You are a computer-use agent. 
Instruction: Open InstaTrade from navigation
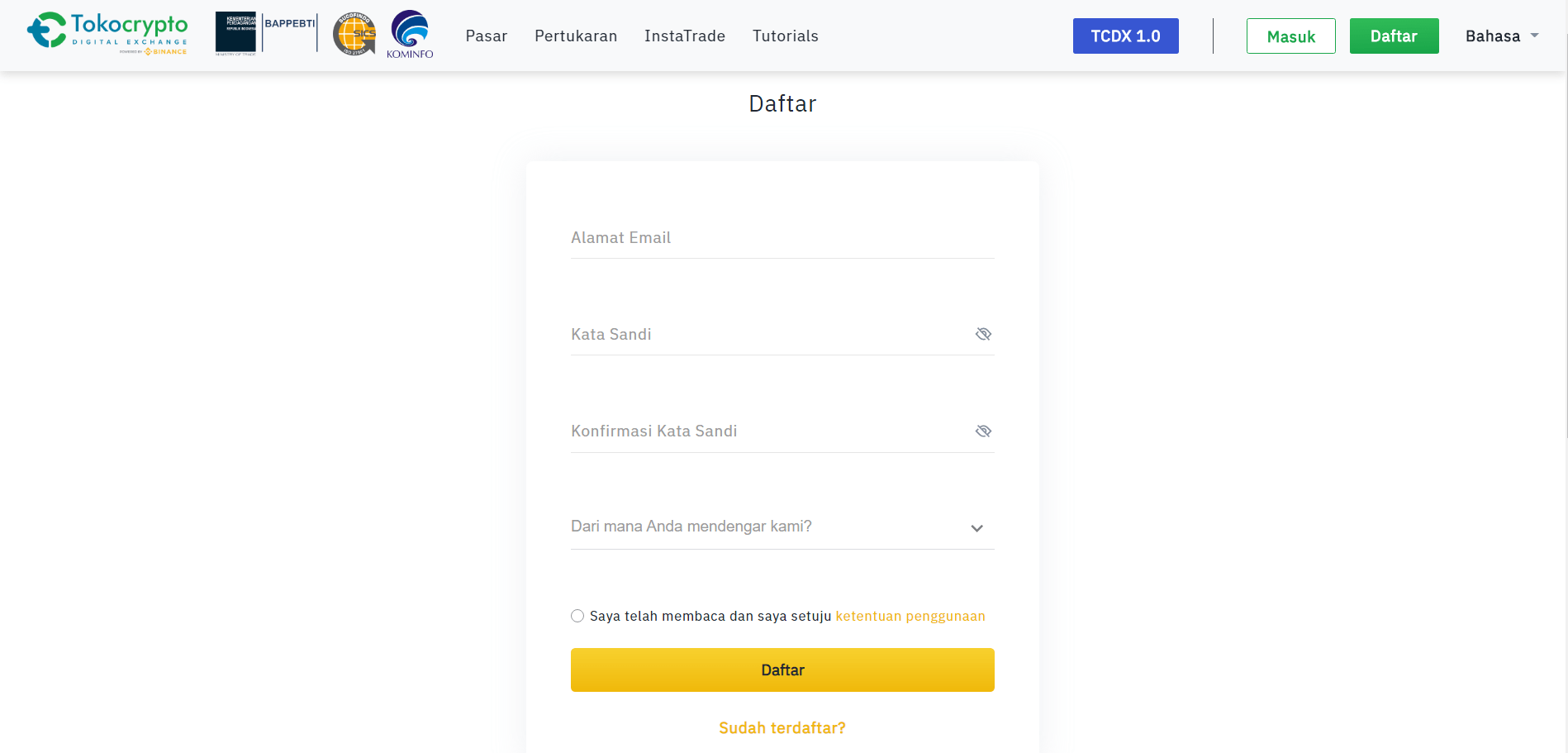(684, 36)
